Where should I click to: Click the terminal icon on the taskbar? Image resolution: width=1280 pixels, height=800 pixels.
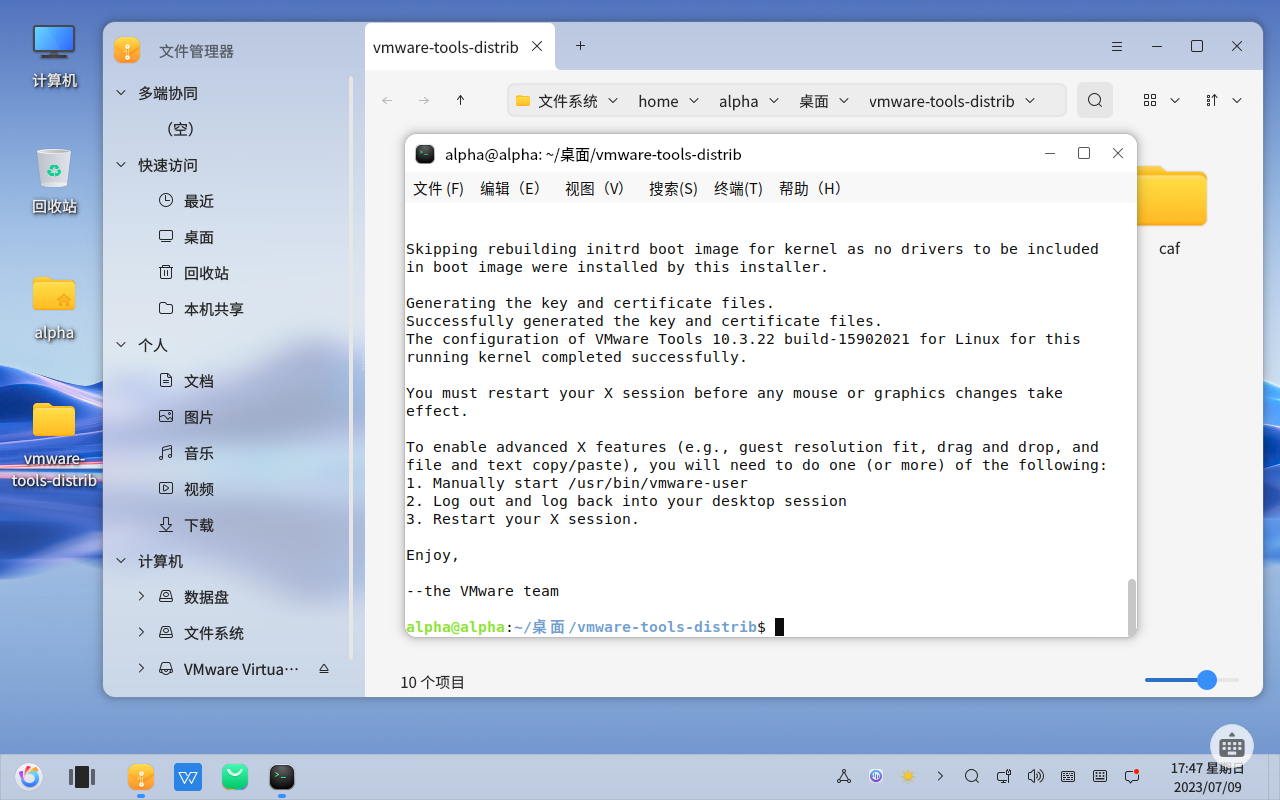coord(282,776)
